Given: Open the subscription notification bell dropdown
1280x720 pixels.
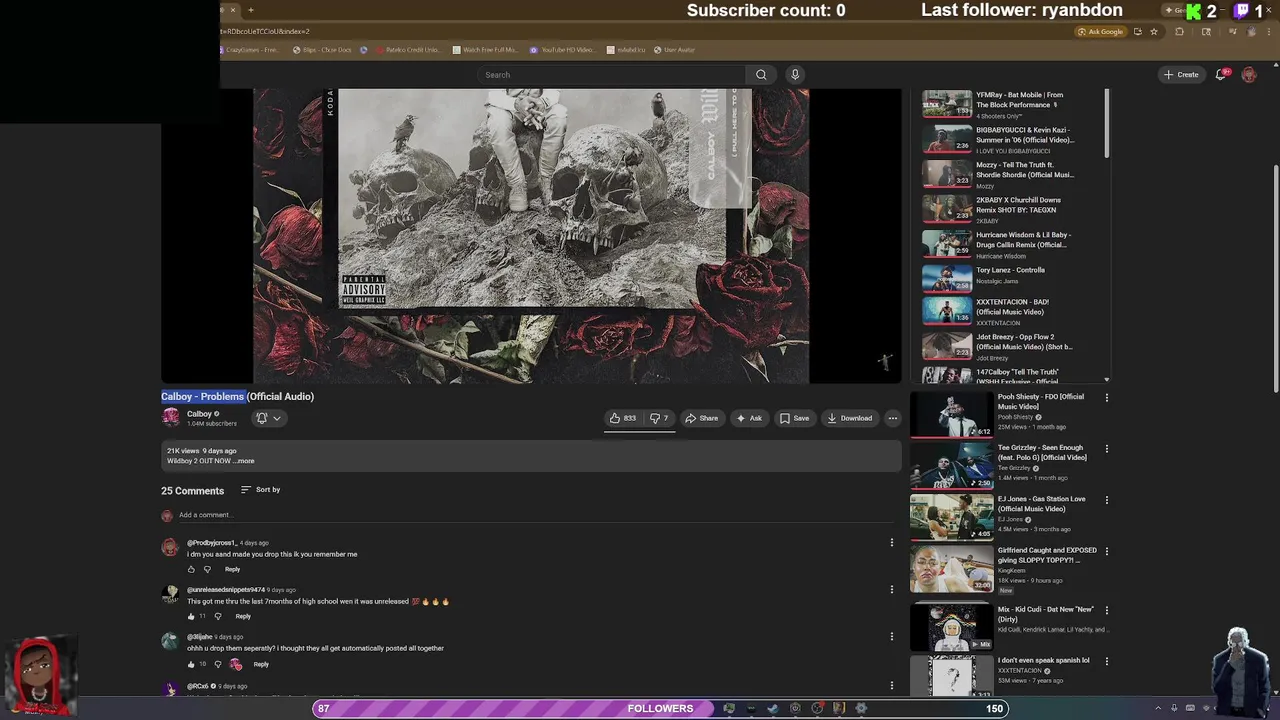Looking at the screenshot, I should 268,418.
